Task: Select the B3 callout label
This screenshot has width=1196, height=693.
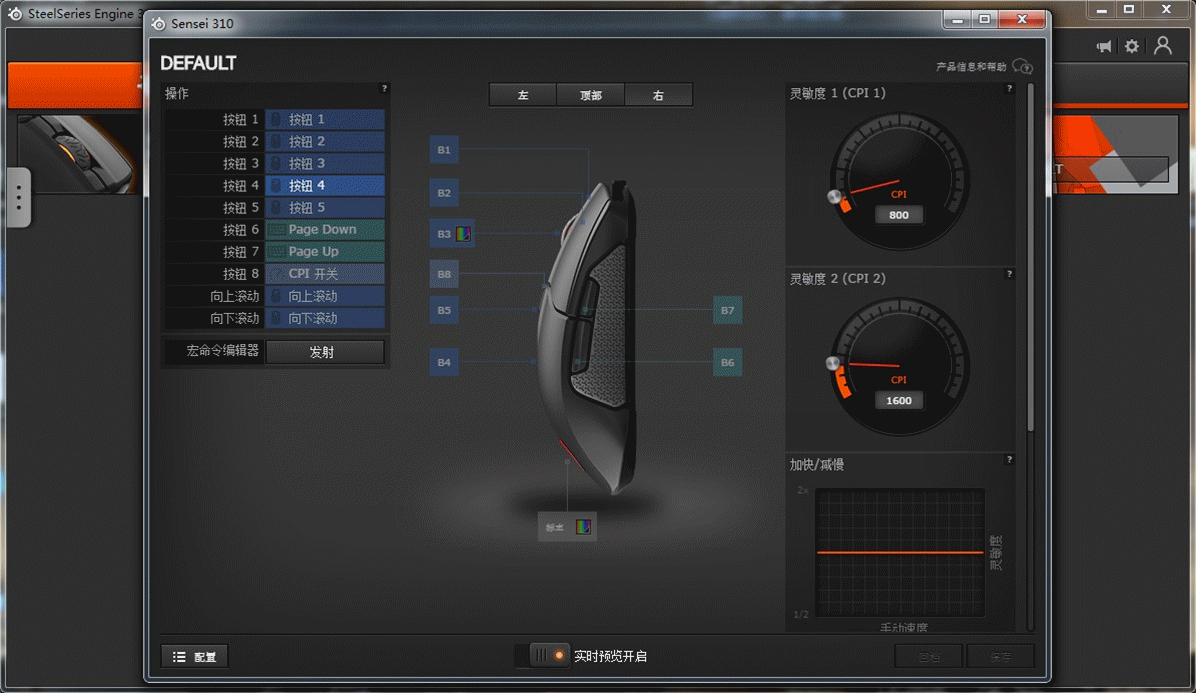Action: [444, 234]
